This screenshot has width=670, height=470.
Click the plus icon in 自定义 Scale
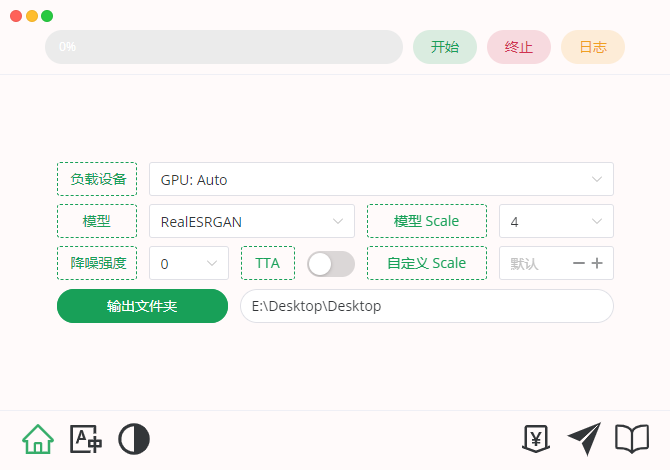[597, 263]
